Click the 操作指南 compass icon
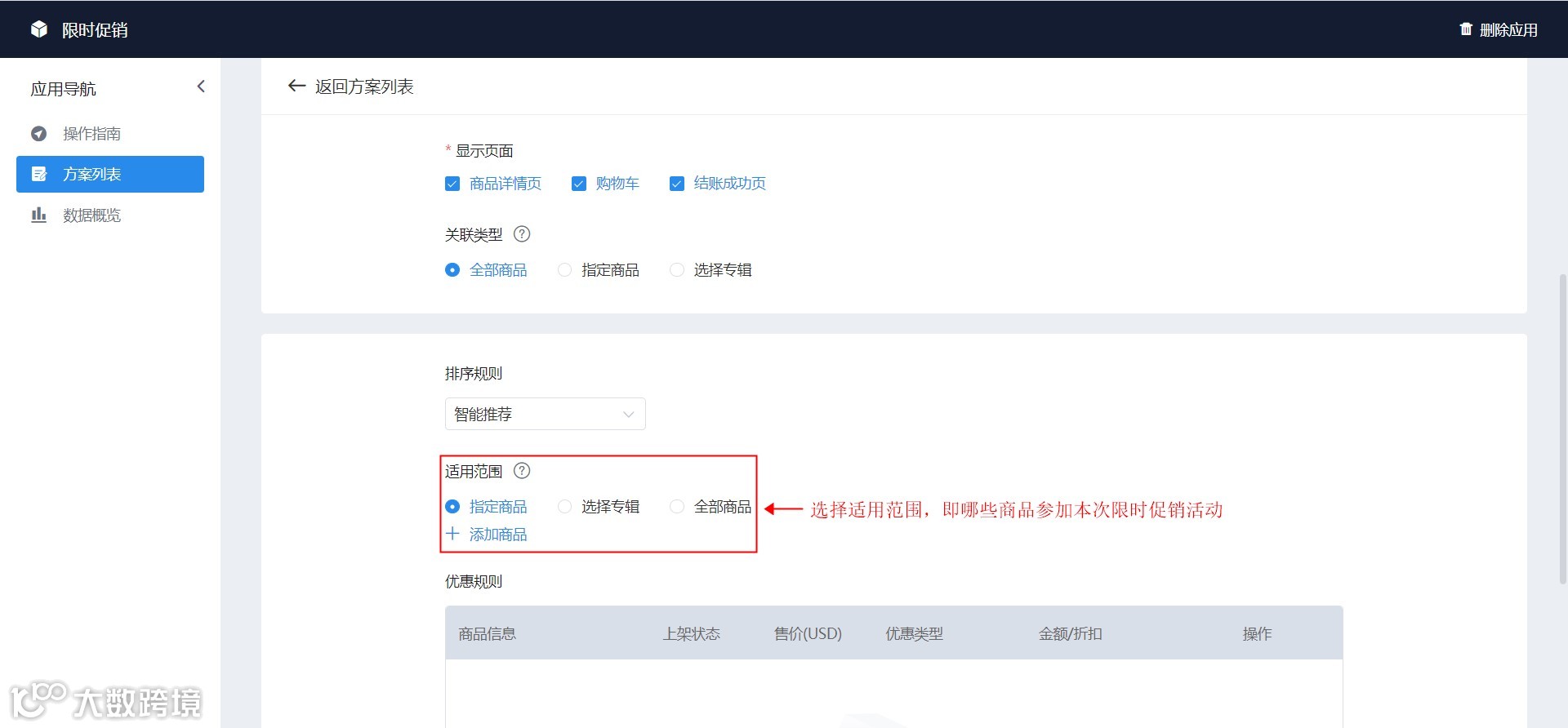Image resolution: width=1568 pixels, height=728 pixels. 38,134
